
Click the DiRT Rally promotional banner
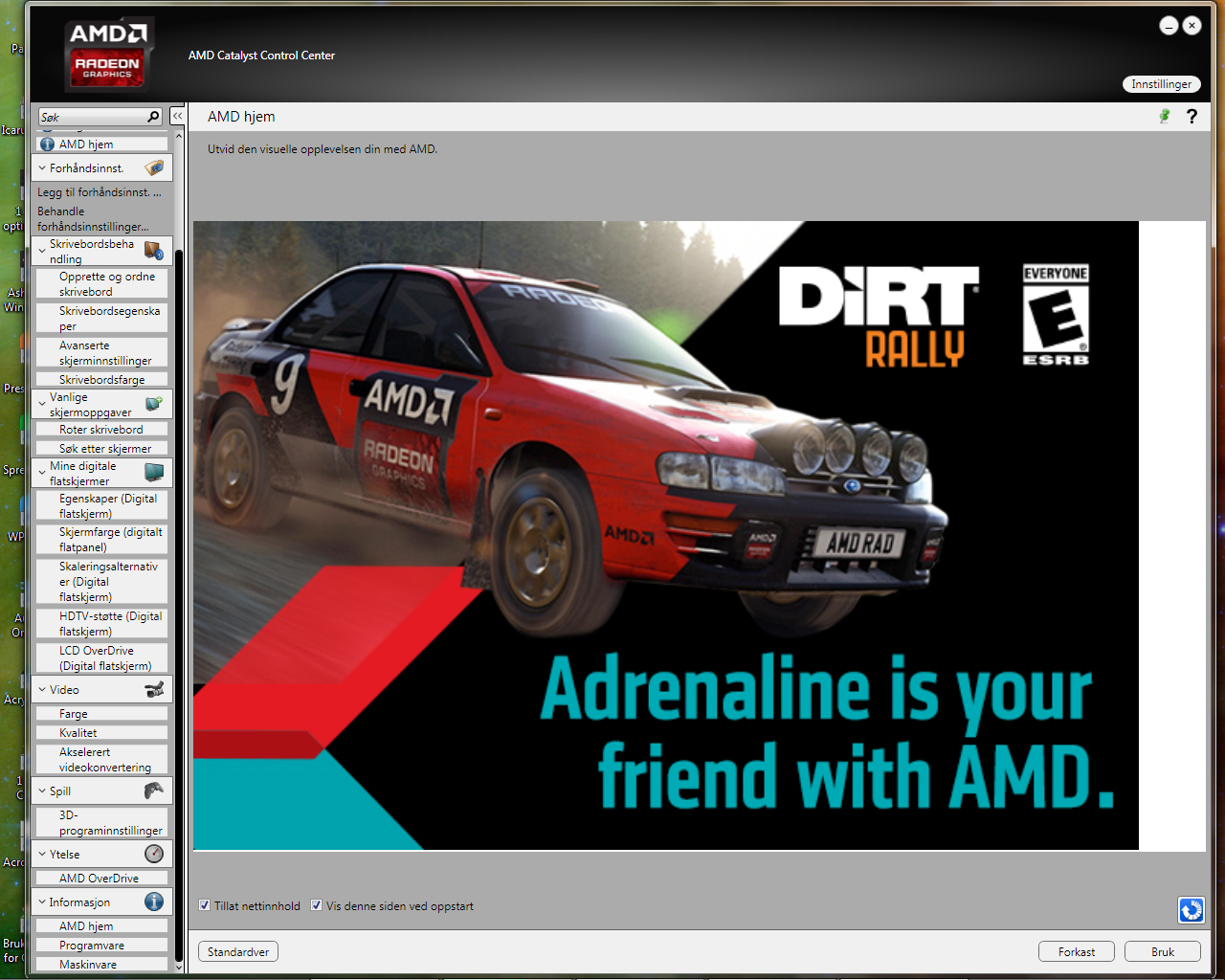(x=666, y=536)
